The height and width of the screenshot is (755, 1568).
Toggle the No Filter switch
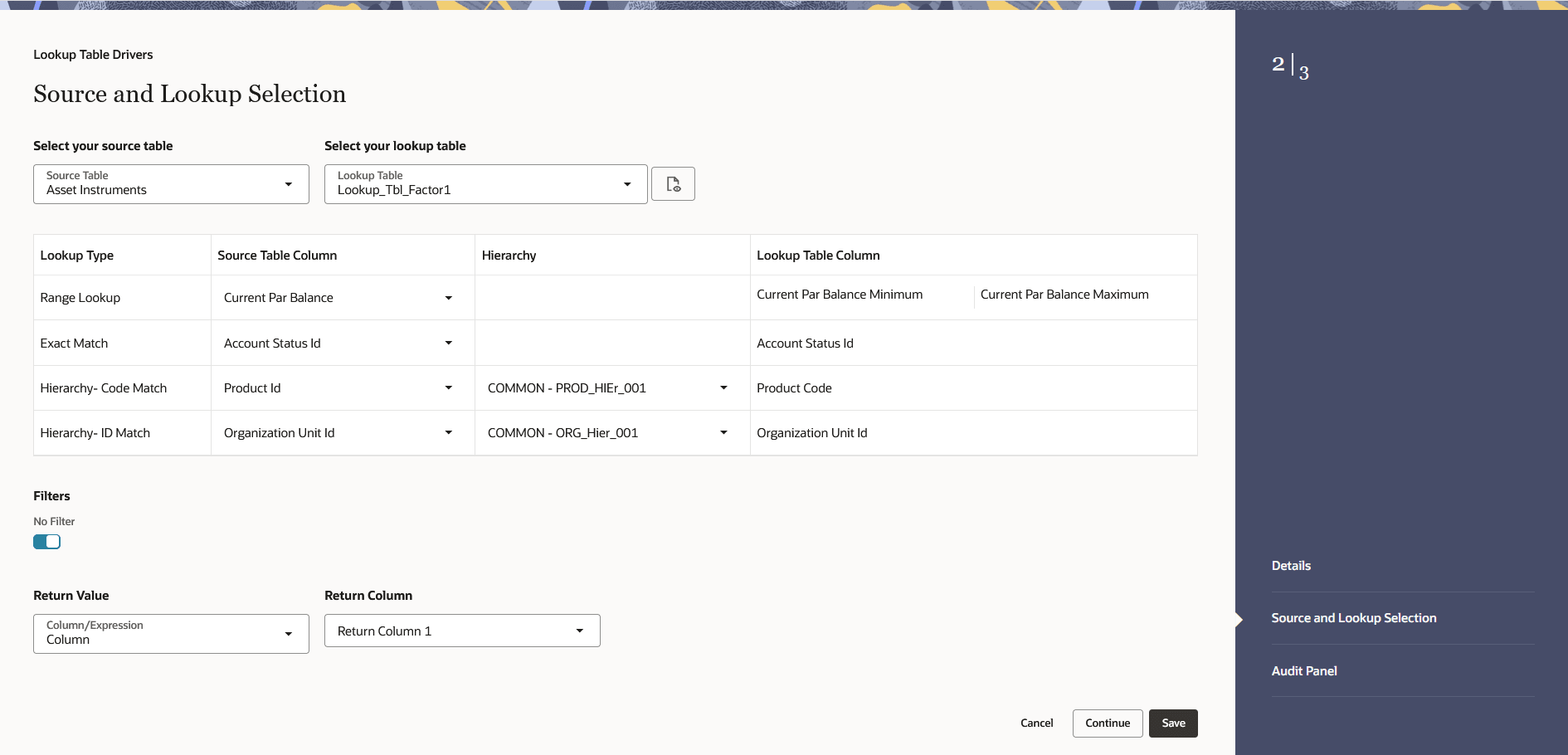[x=47, y=542]
